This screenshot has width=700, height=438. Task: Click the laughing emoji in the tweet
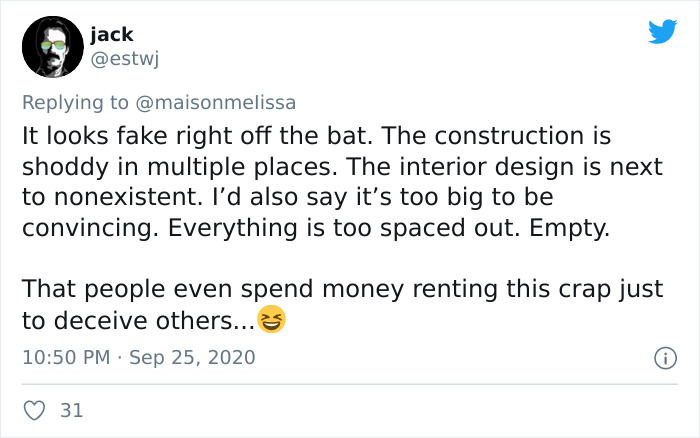[x=270, y=321]
